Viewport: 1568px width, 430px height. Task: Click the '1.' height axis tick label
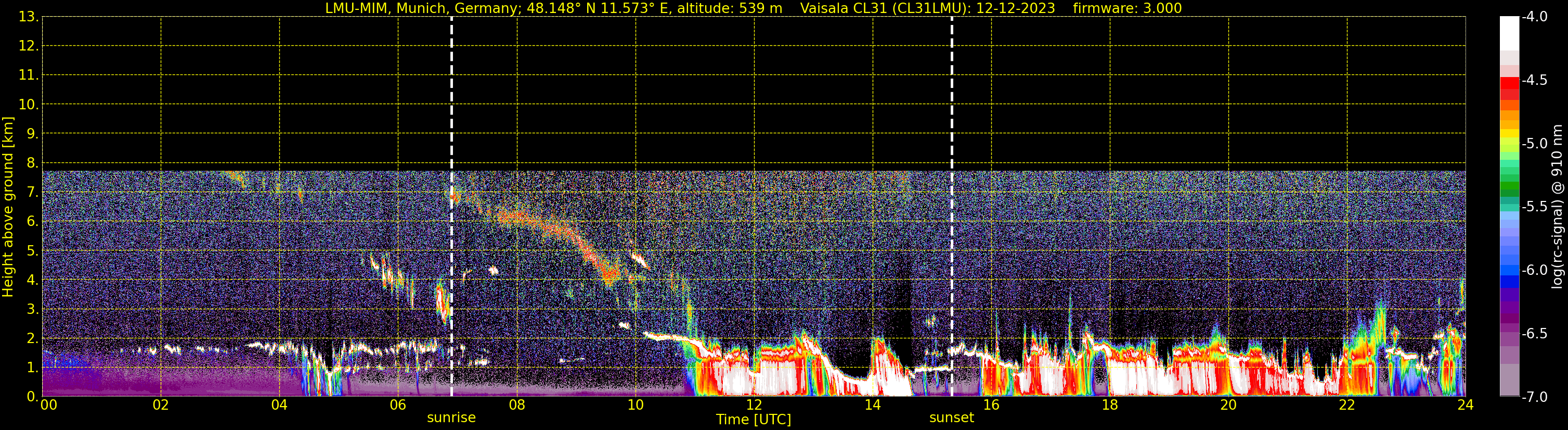pyautogui.click(x=33, y=368)
